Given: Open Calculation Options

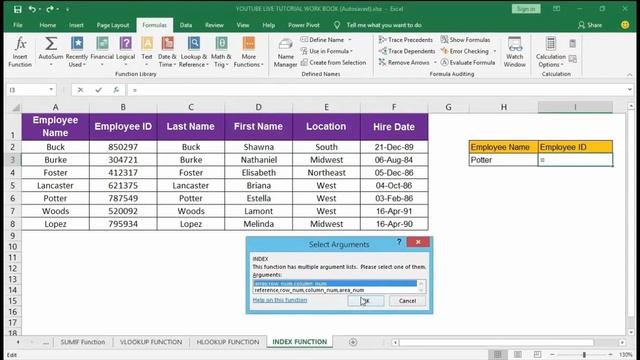Looking at the screenshot, I should [x=551, y=52].
